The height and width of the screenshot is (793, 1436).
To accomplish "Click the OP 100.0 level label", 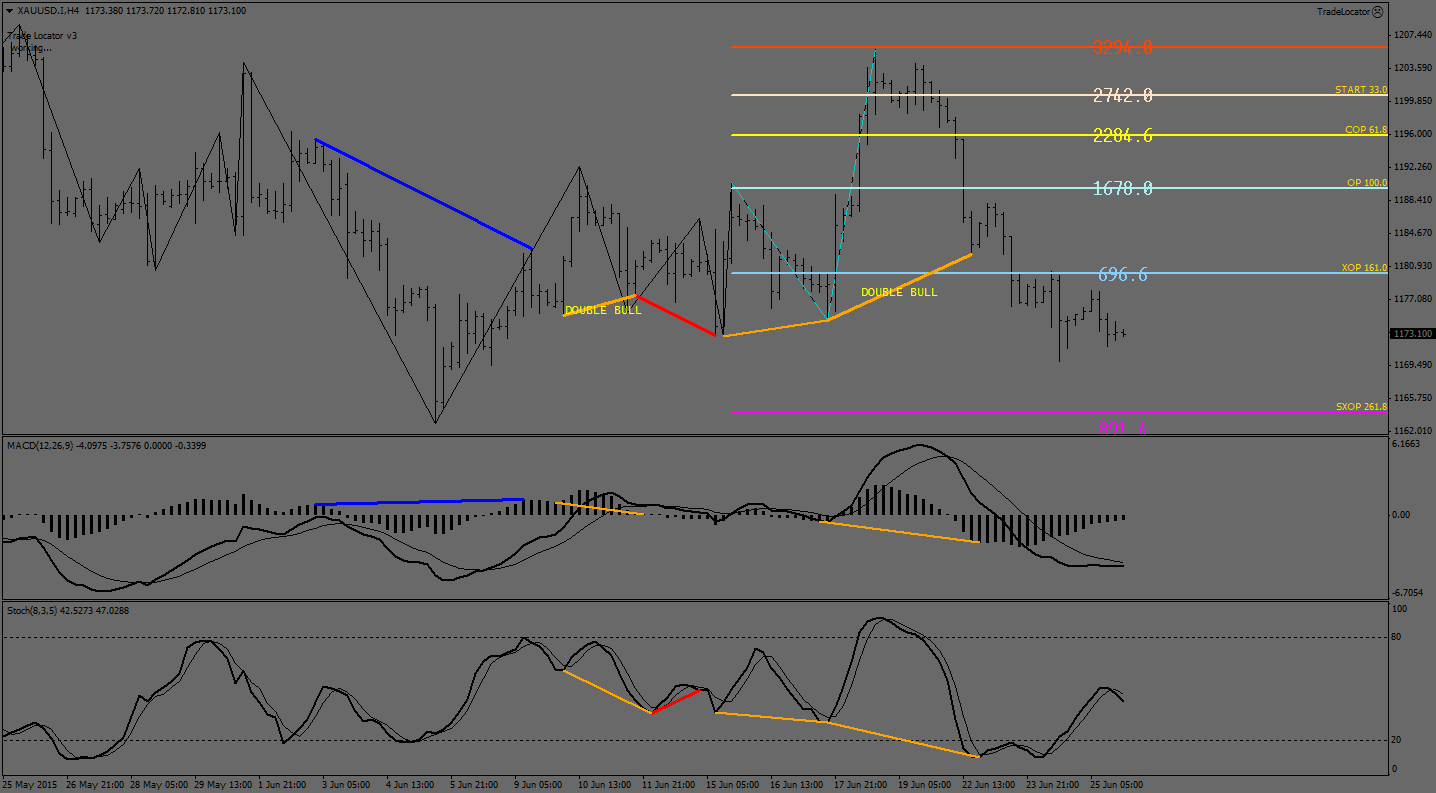I will click(1366, 183).
